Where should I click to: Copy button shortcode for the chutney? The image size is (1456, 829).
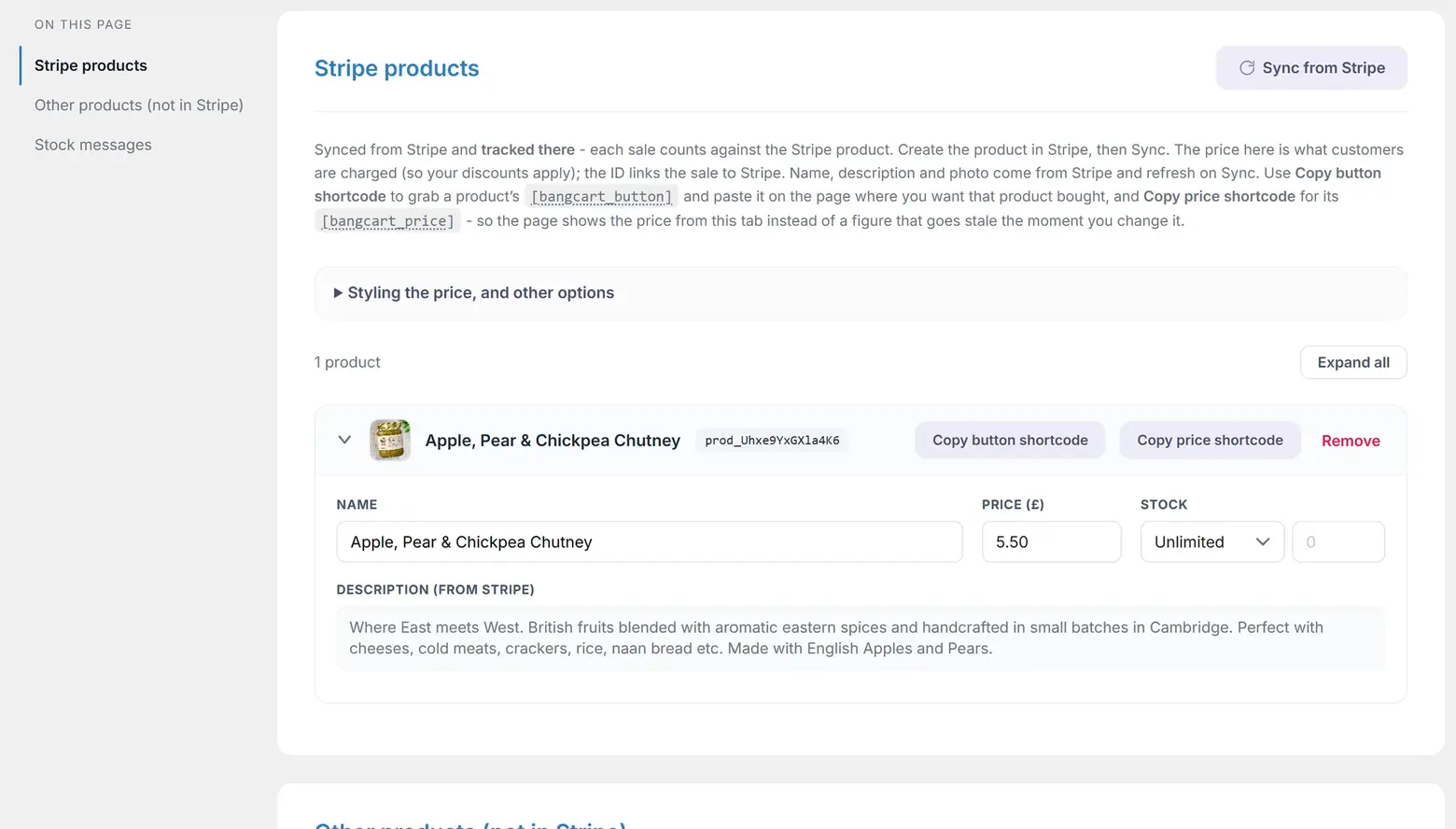coord(1010,441)
